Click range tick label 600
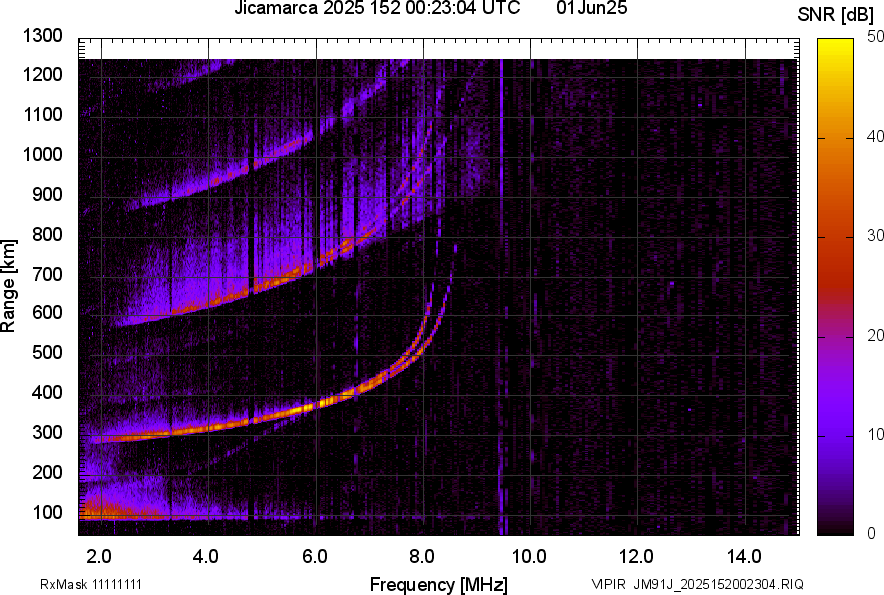The height and width of the screenshot is (595, 884). pos(47,312)
